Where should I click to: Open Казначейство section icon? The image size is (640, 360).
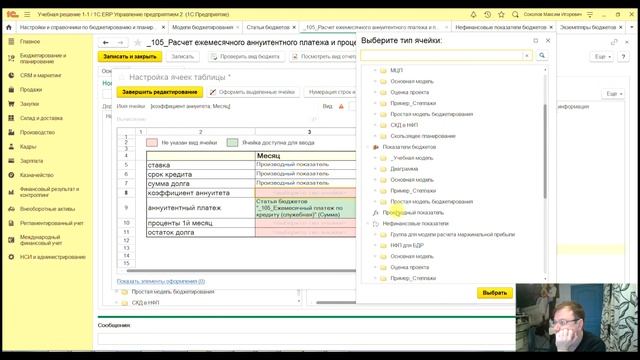click(11, 175)
